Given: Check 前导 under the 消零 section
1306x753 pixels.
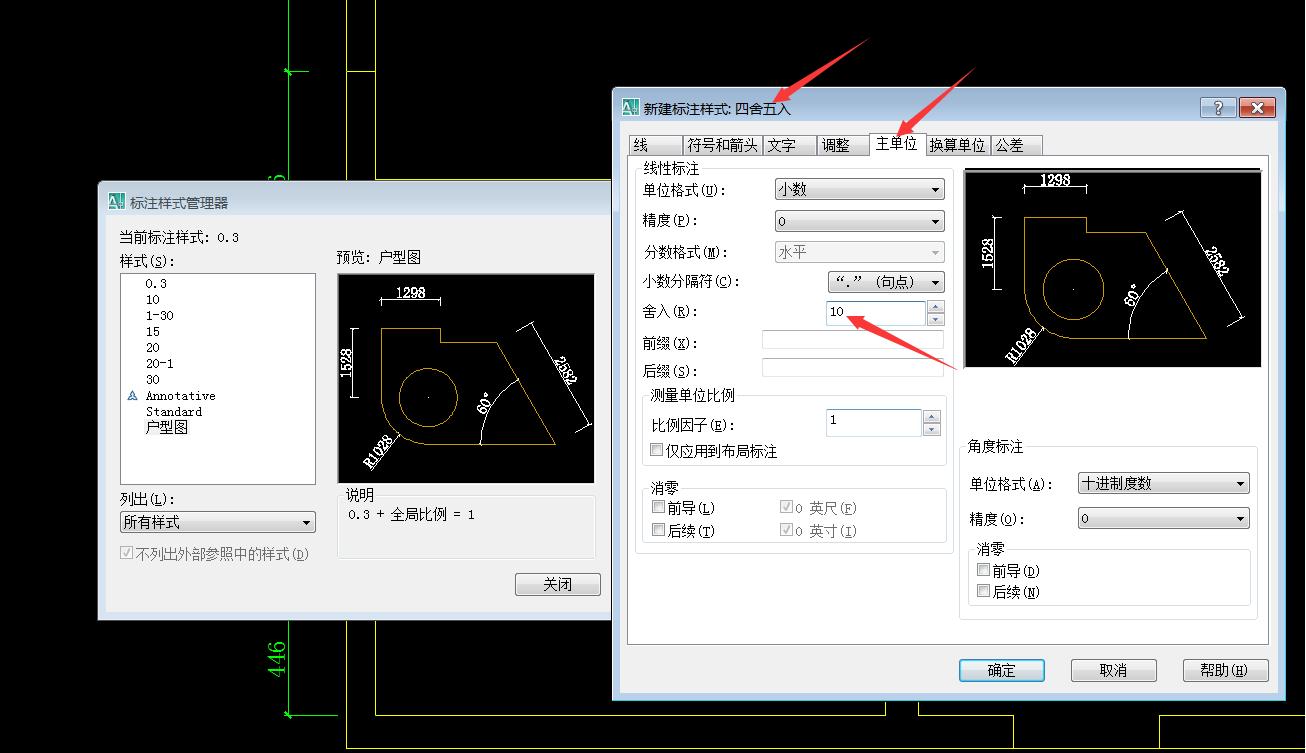Looking at the screenshot, I should click(656, 507).
